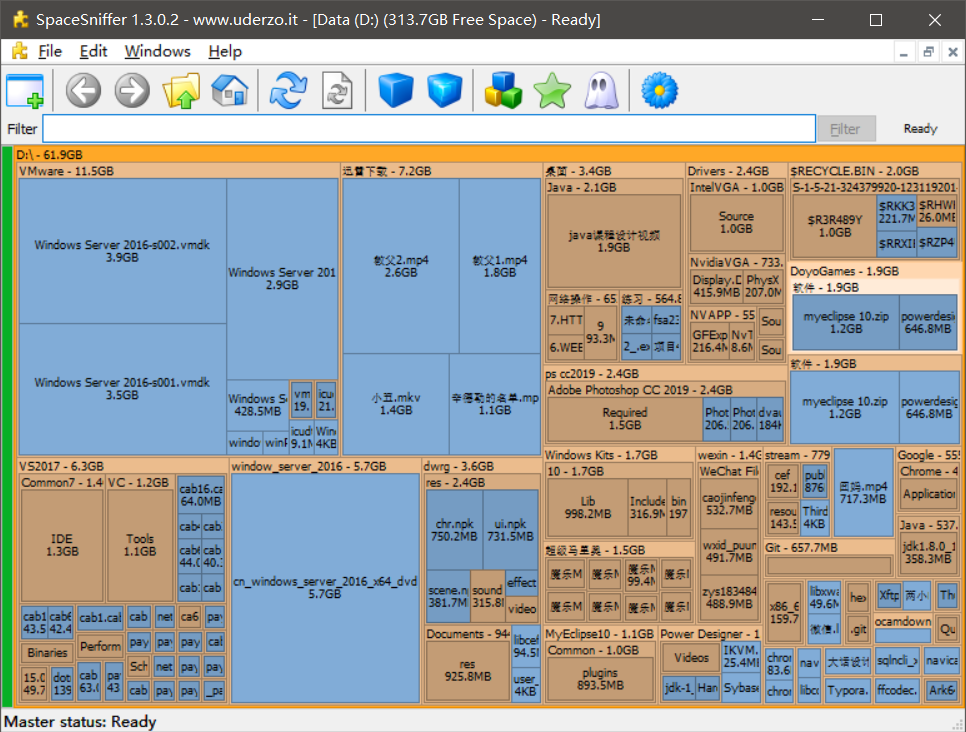Go forward using the right arrow icon
The image size is (966, 732).
[132, 90]
